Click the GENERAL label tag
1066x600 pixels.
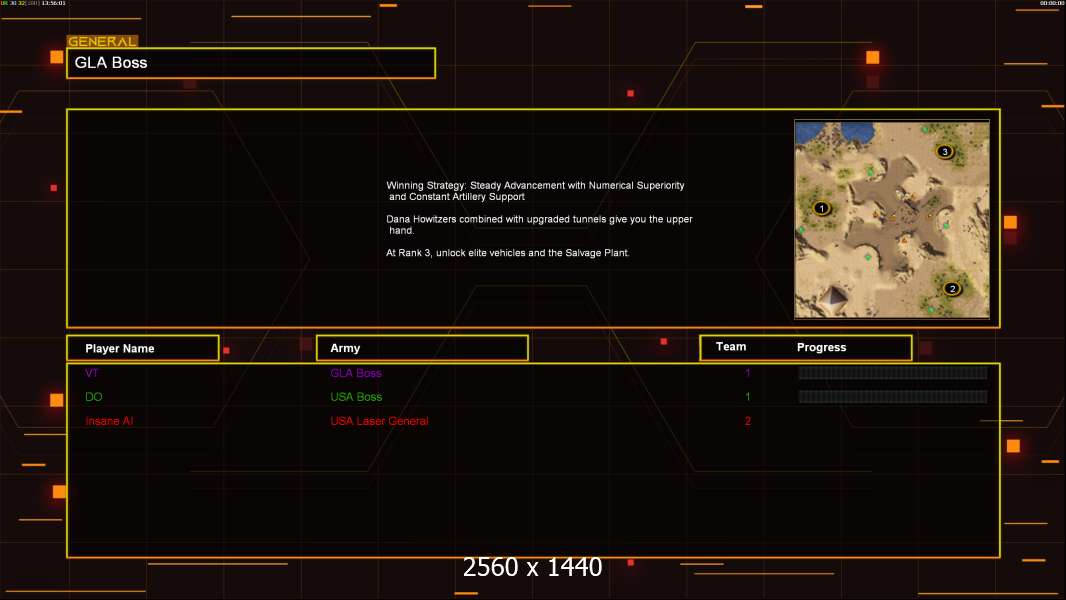[102, 42]
